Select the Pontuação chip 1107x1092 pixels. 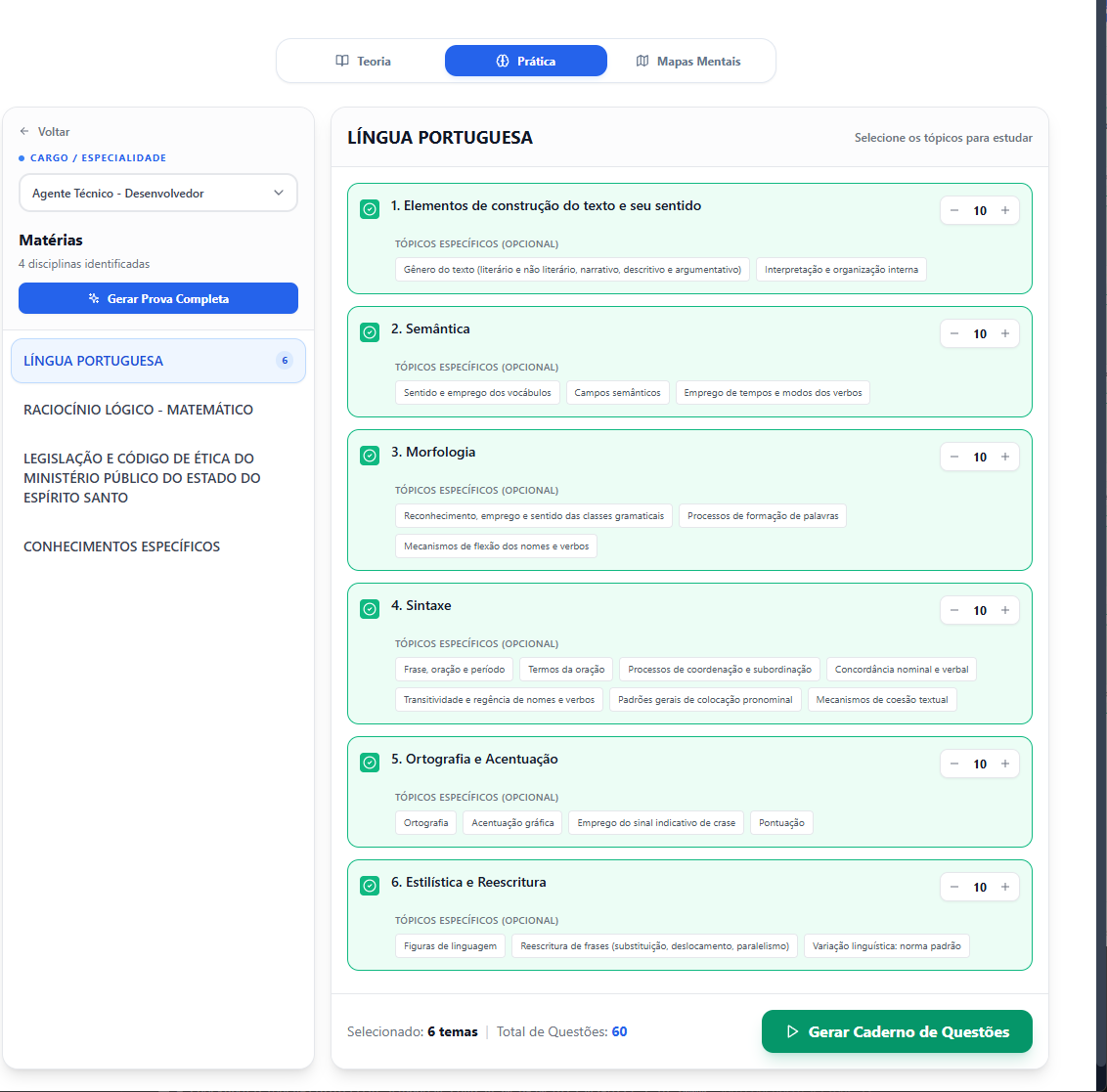pyautogui.click(x=781, y=823)
